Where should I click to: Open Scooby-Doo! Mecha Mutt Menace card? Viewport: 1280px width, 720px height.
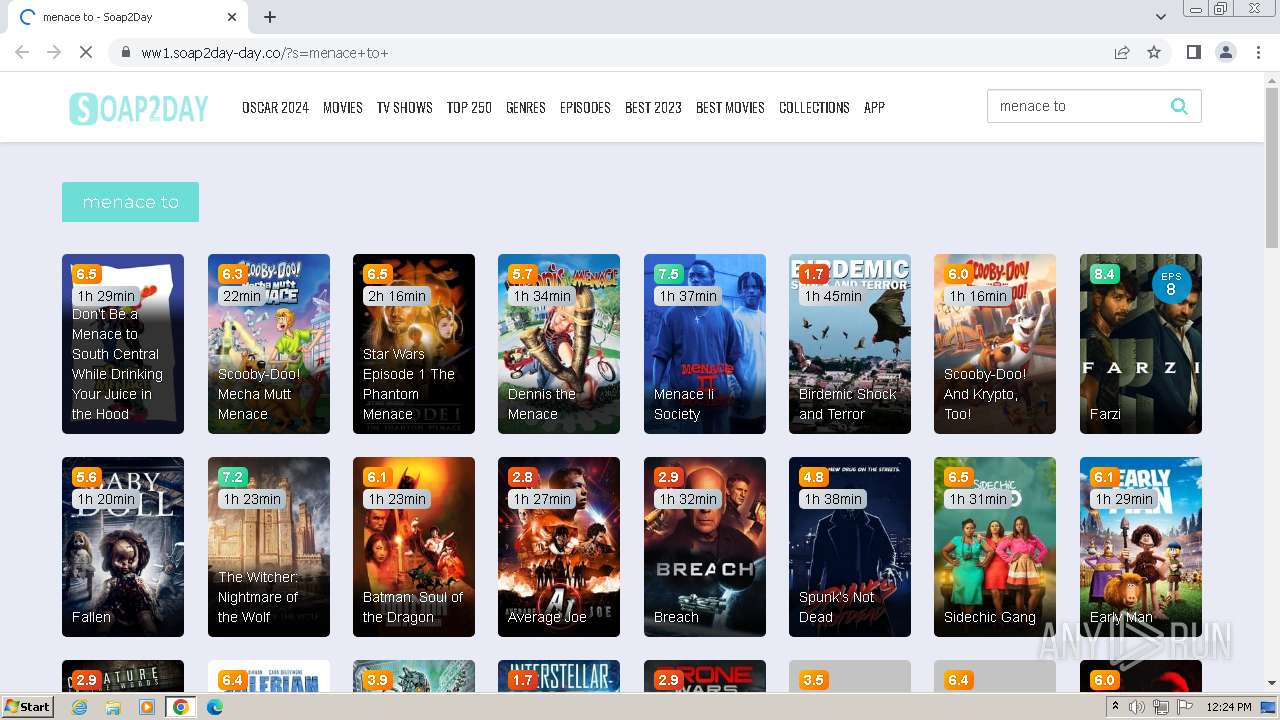[269, 344]
